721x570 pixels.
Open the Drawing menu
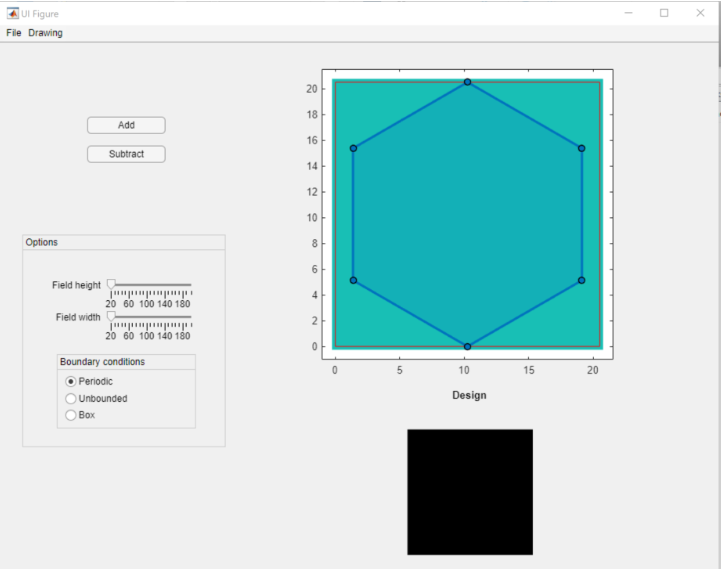[45, 33]
